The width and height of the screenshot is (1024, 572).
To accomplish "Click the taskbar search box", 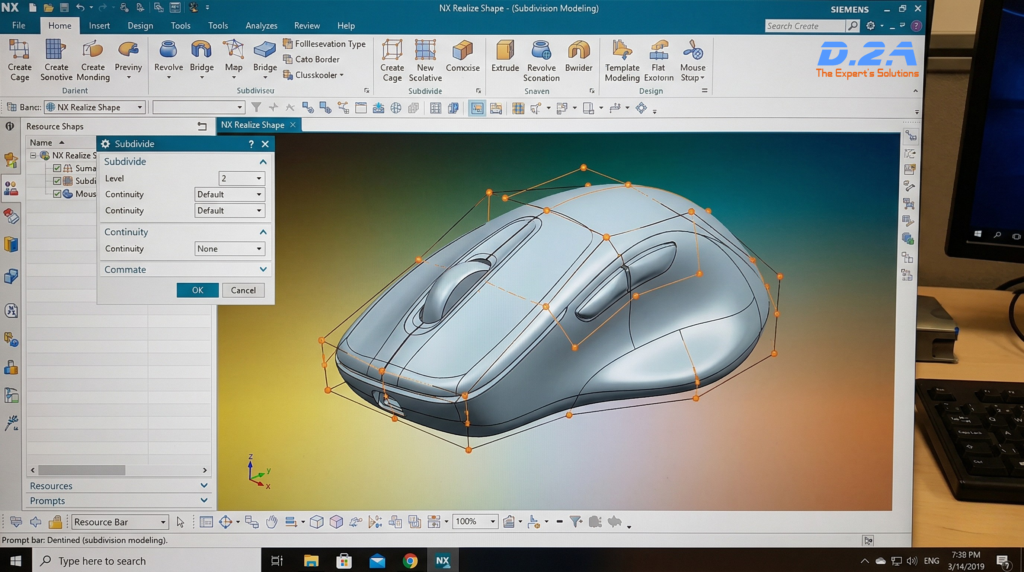I will 147,561.
